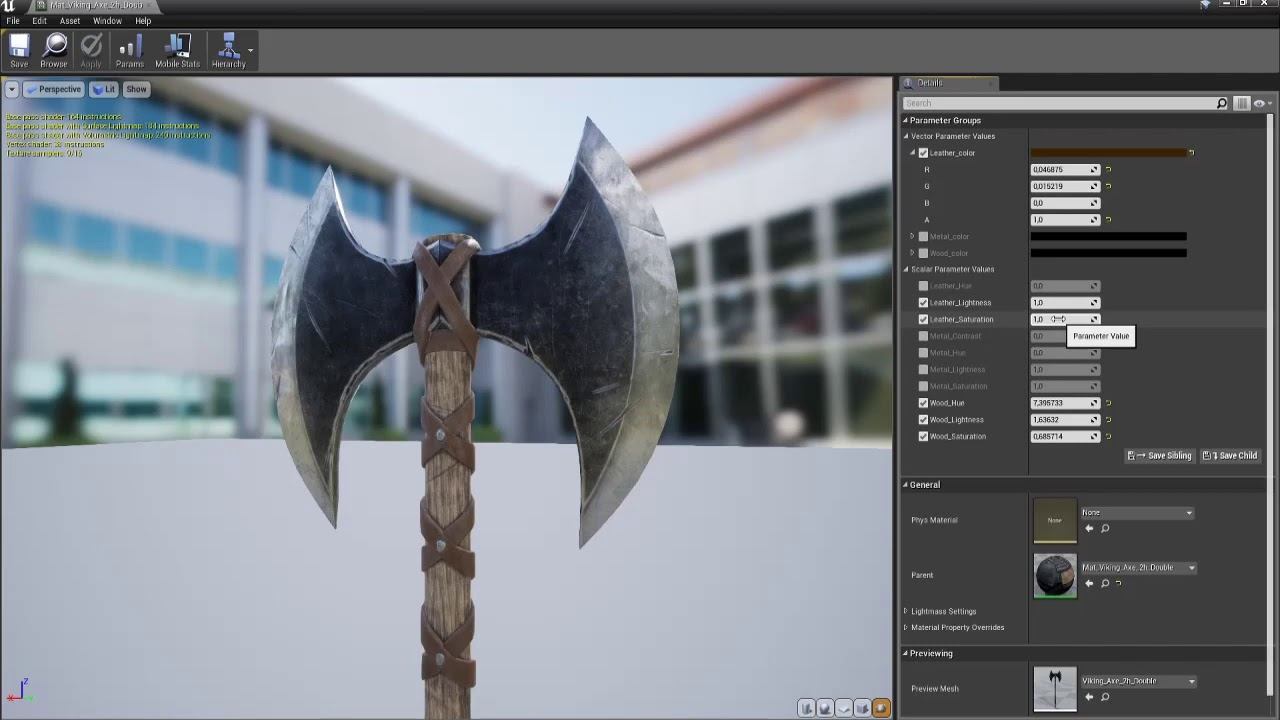Collapse the Leather_color expander arrow

912,153
